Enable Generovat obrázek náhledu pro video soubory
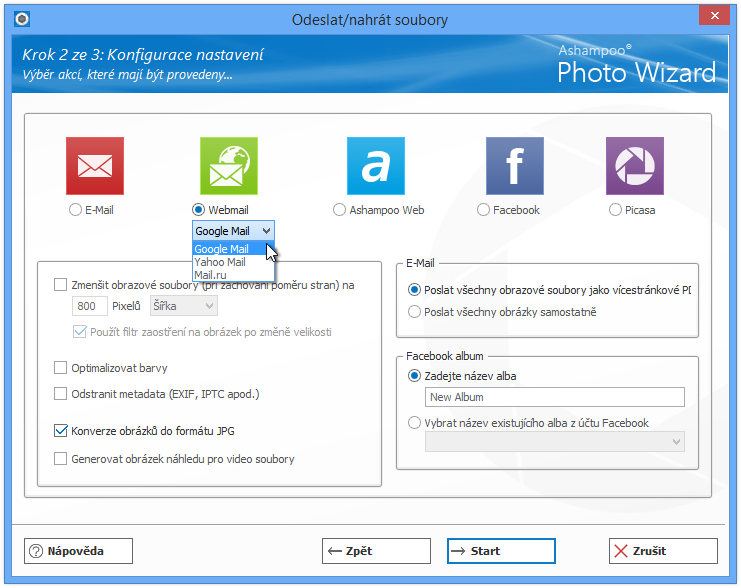This screenshot has width=741, height=588. click(60, 458)
